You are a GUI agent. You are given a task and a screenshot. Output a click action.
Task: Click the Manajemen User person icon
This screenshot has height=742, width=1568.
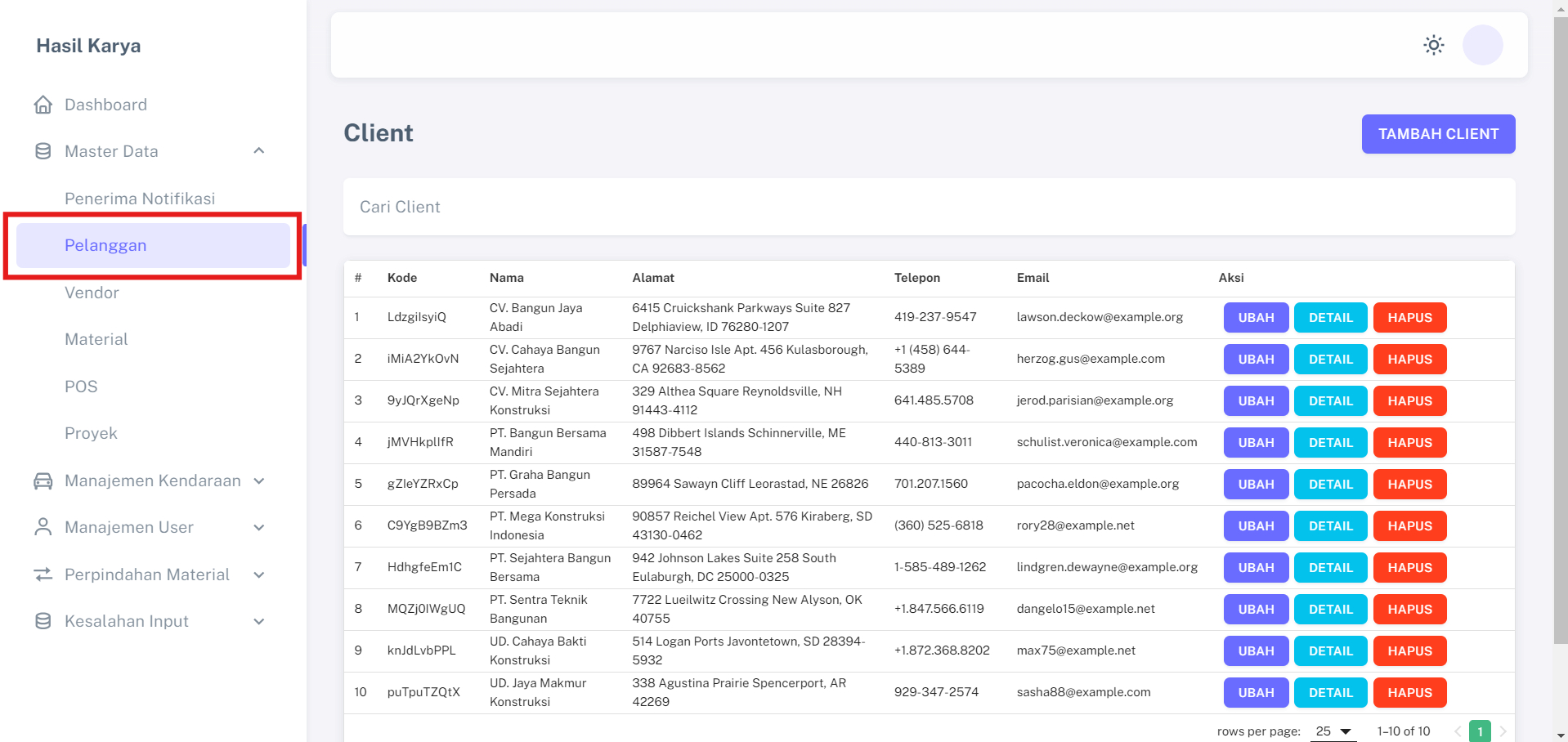(x=43, y=527)
